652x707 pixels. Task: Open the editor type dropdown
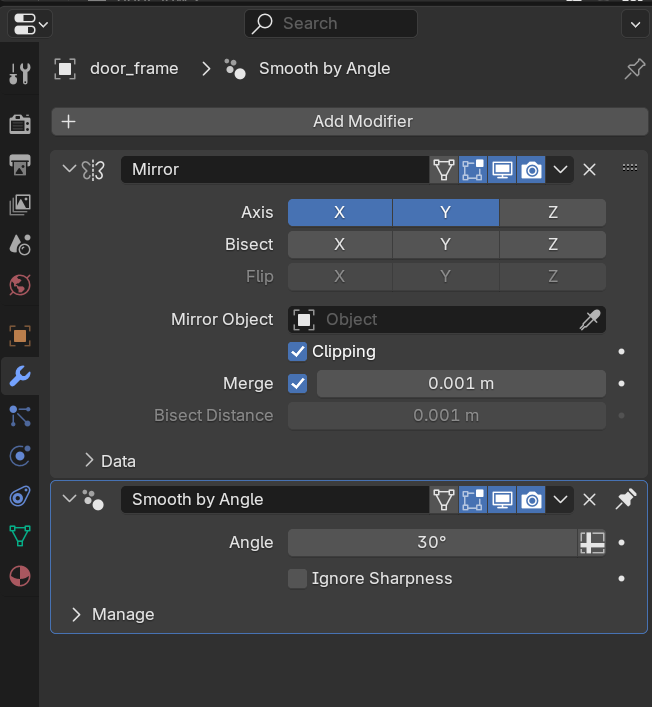tap(30, 24)
